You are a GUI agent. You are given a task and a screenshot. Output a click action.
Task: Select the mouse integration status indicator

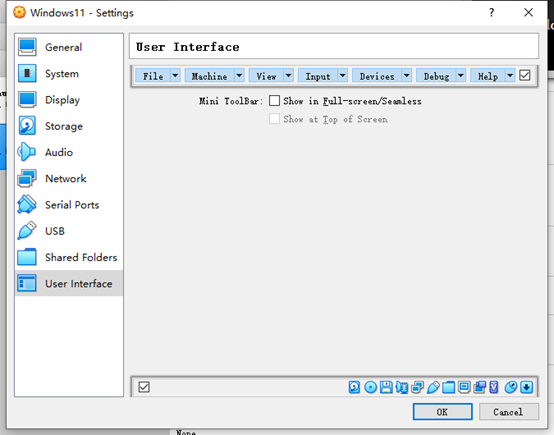click(511, 387)
